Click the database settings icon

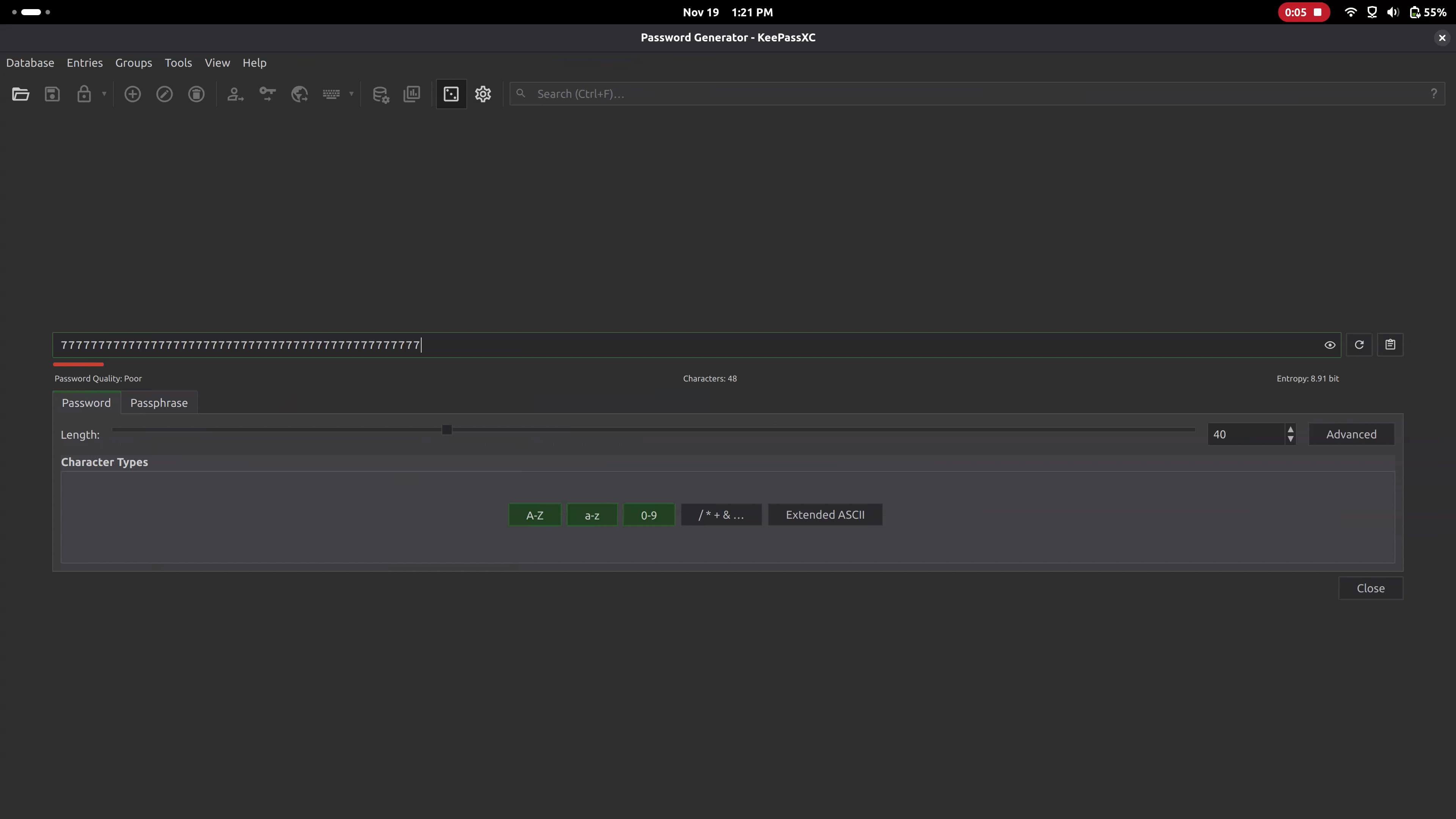(x=380, y=94)
